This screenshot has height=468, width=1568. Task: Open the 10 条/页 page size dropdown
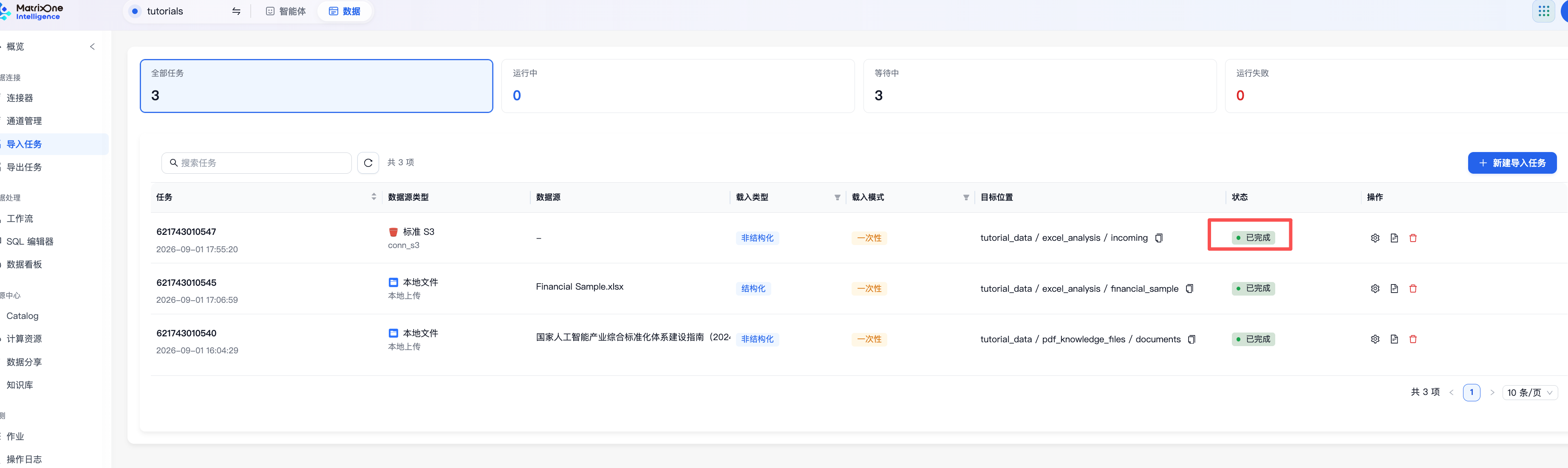(1530, 392)
